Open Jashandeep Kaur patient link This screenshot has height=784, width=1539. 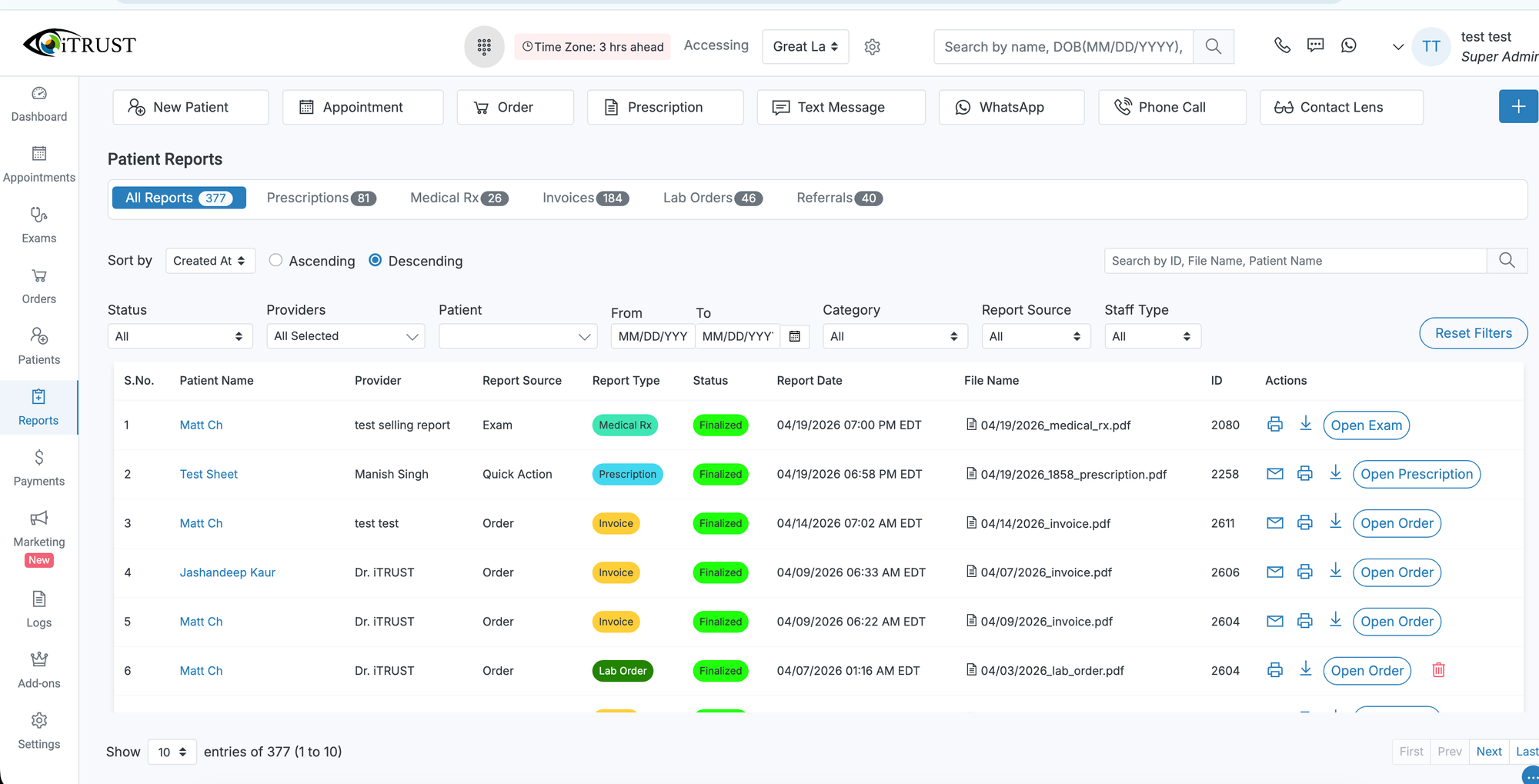[x=227, y=572]
